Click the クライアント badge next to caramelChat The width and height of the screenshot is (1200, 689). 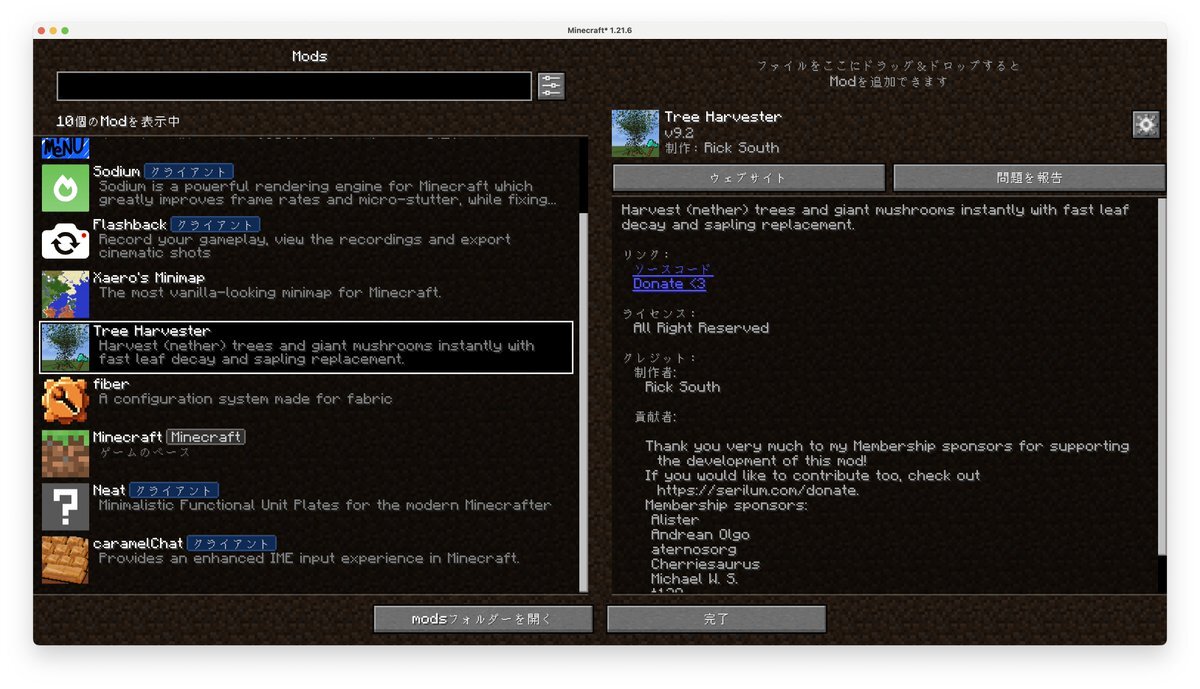(231, 544)
